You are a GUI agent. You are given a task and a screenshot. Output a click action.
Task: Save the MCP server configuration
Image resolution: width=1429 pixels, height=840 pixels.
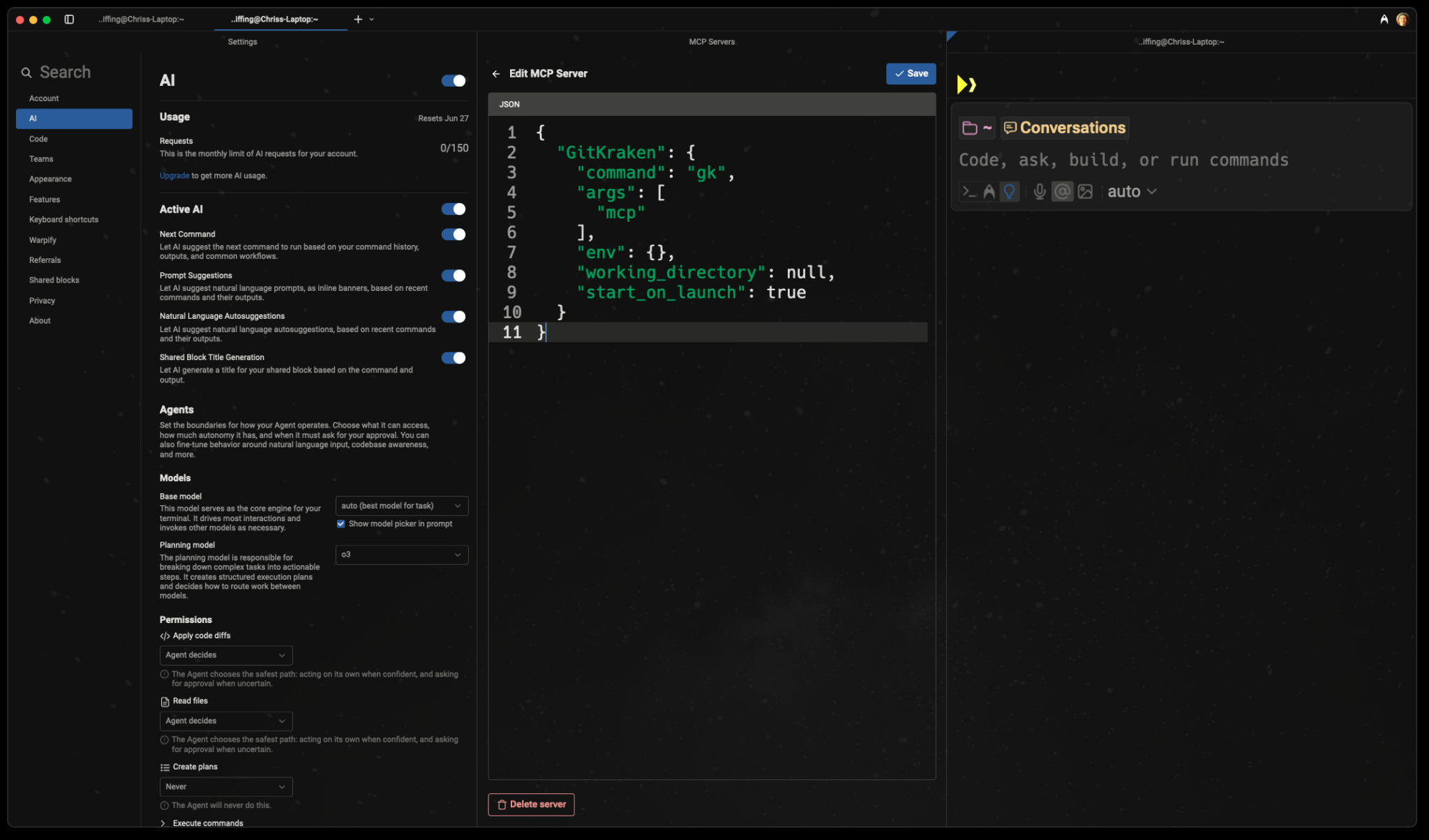tap(910, 73)
